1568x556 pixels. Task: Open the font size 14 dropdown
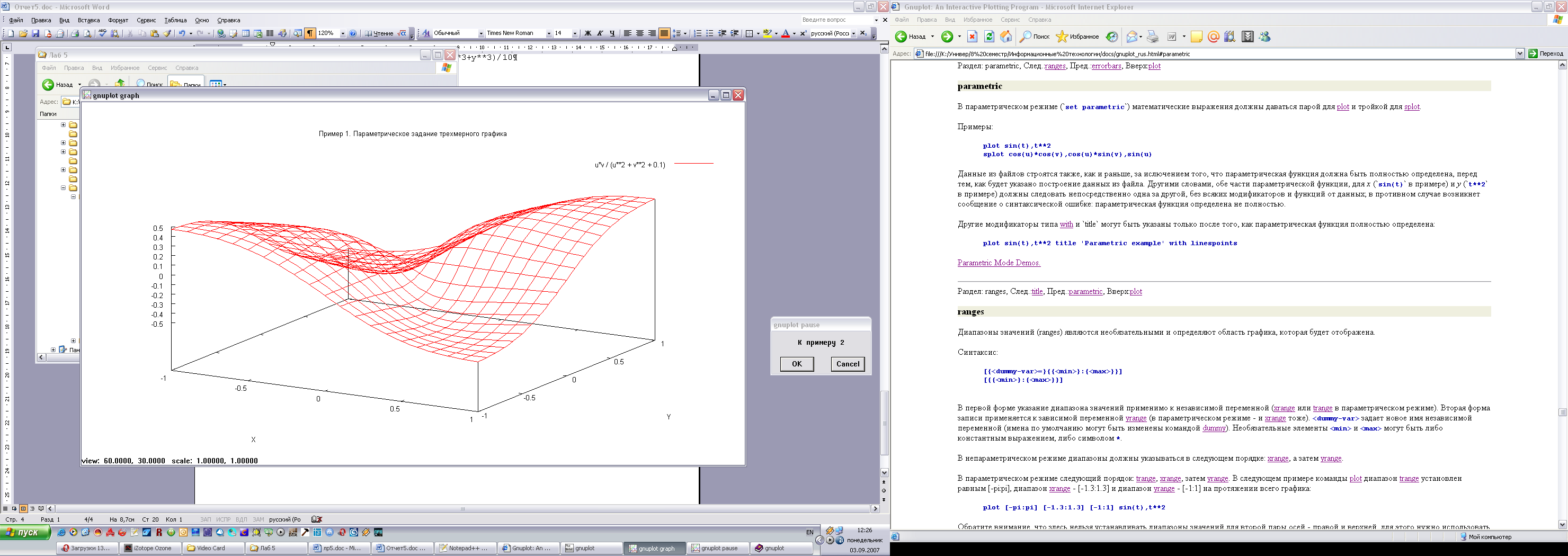click(x=575, y=33)
